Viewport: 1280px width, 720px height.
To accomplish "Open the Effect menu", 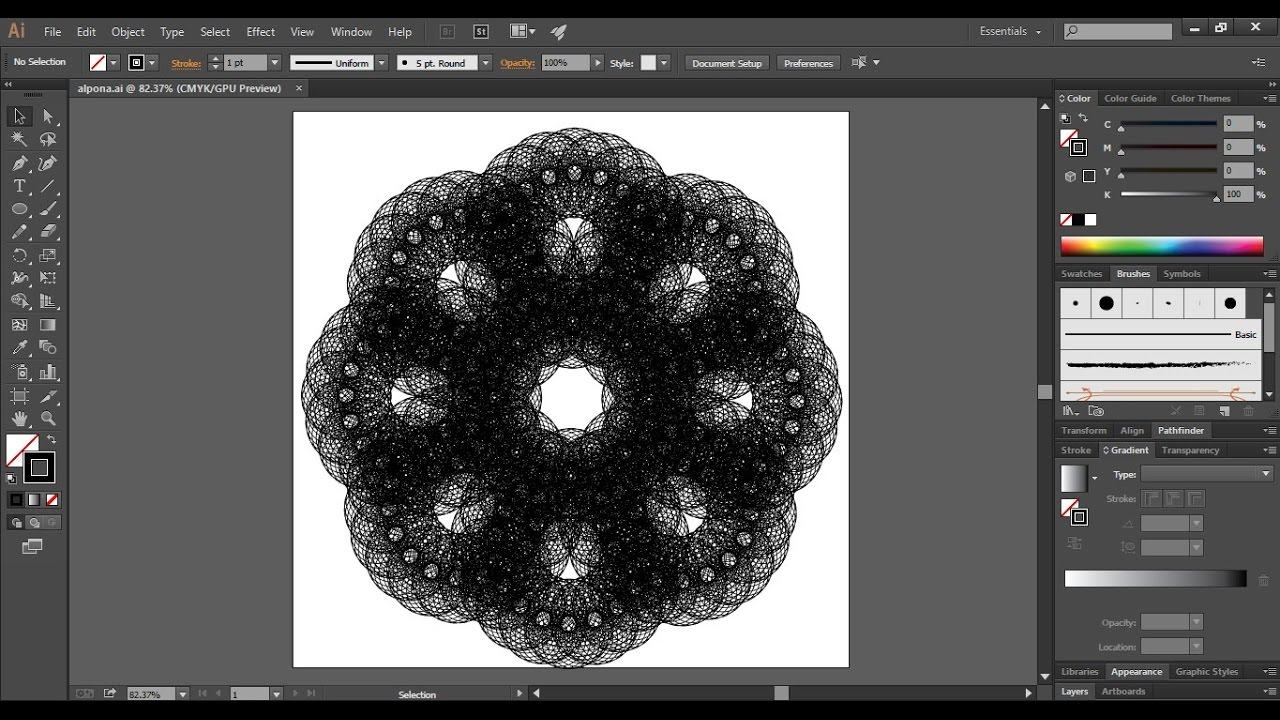I will 260,32.
